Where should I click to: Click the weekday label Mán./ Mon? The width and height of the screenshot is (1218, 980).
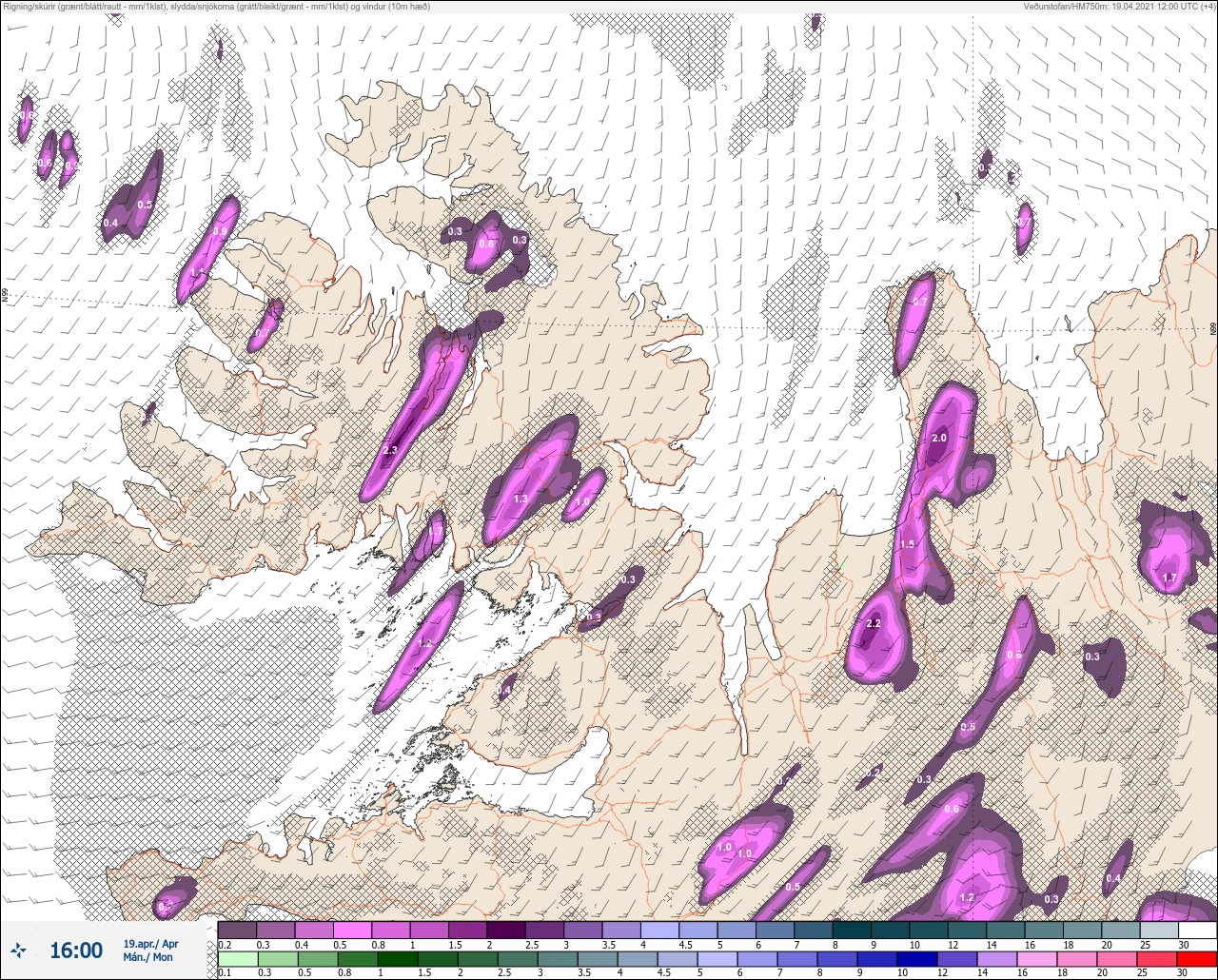148,957
